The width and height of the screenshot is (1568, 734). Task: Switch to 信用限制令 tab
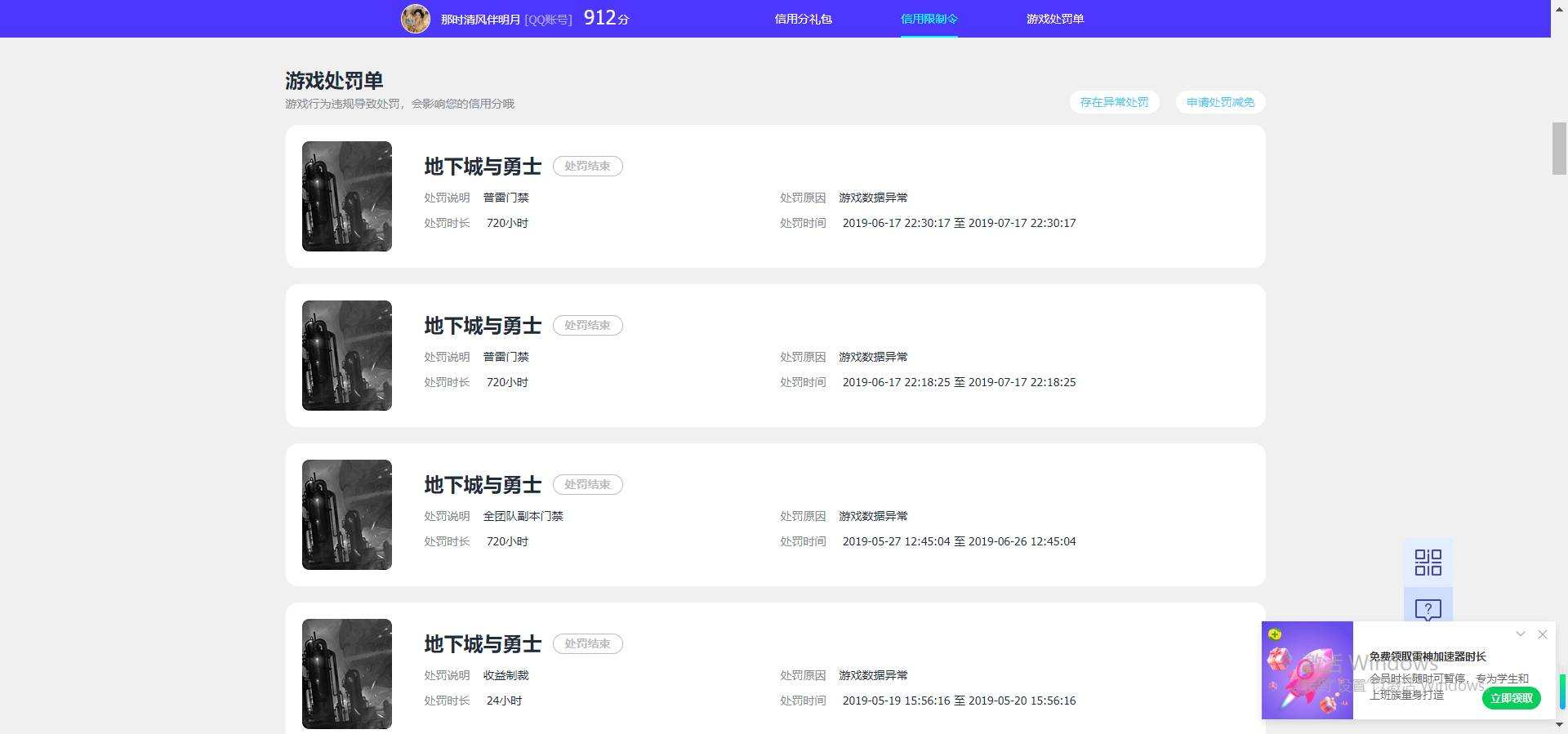[929, 19]
